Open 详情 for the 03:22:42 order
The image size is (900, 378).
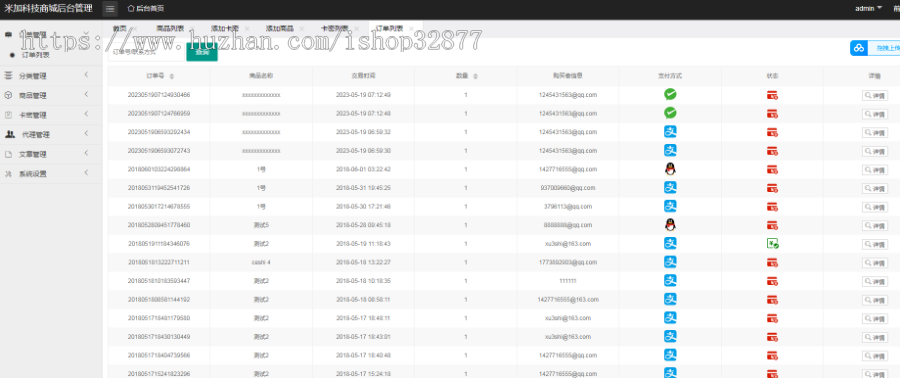coord(875,170)
